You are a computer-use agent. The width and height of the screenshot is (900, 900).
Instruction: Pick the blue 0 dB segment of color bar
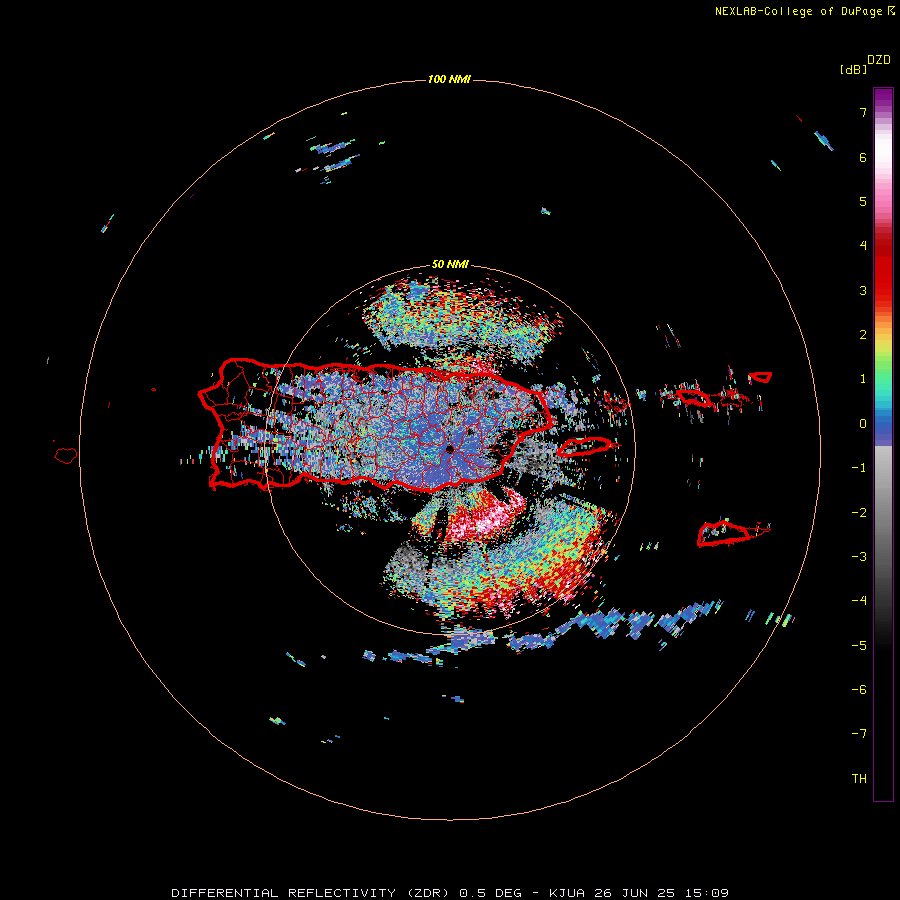[x=883, y=425]
